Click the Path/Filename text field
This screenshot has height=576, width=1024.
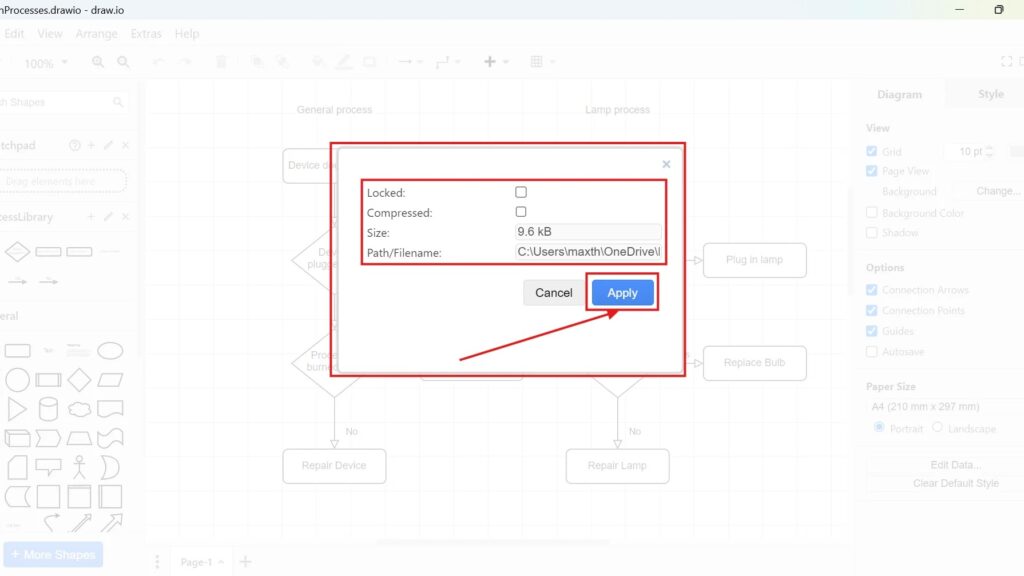click(x=588, y=252)
